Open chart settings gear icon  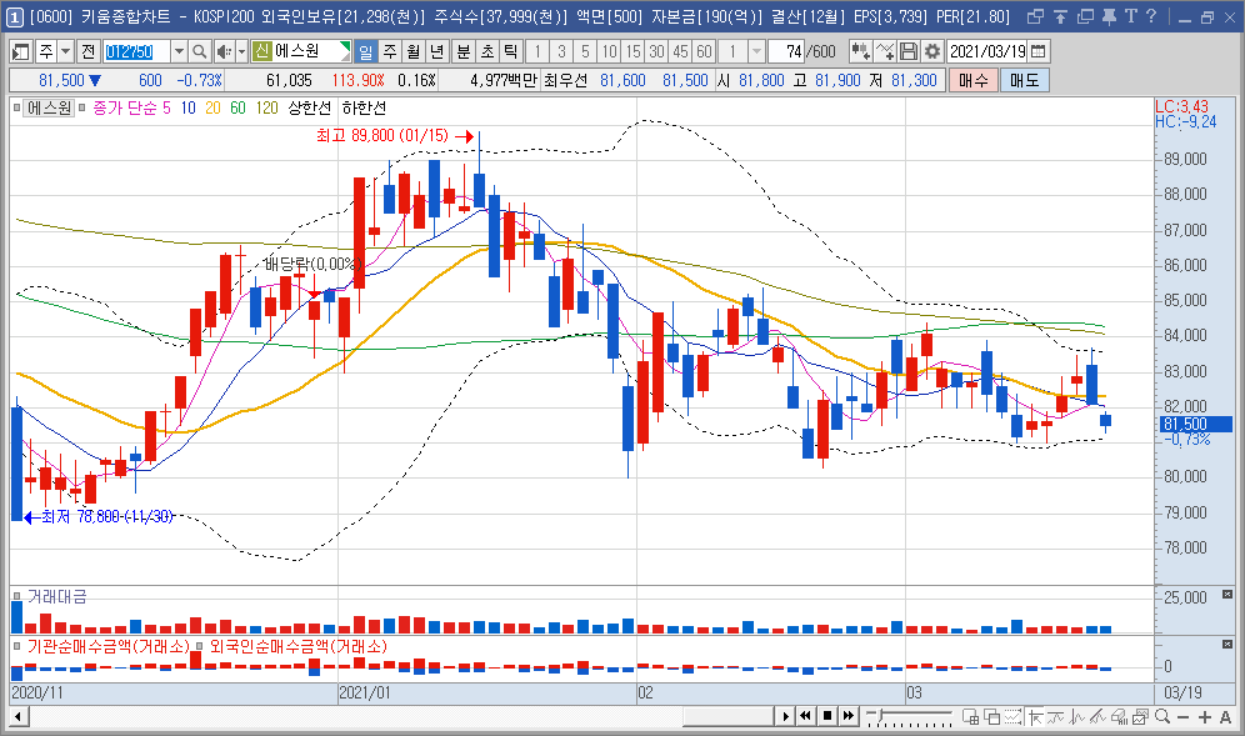click(x=932, y=52)
